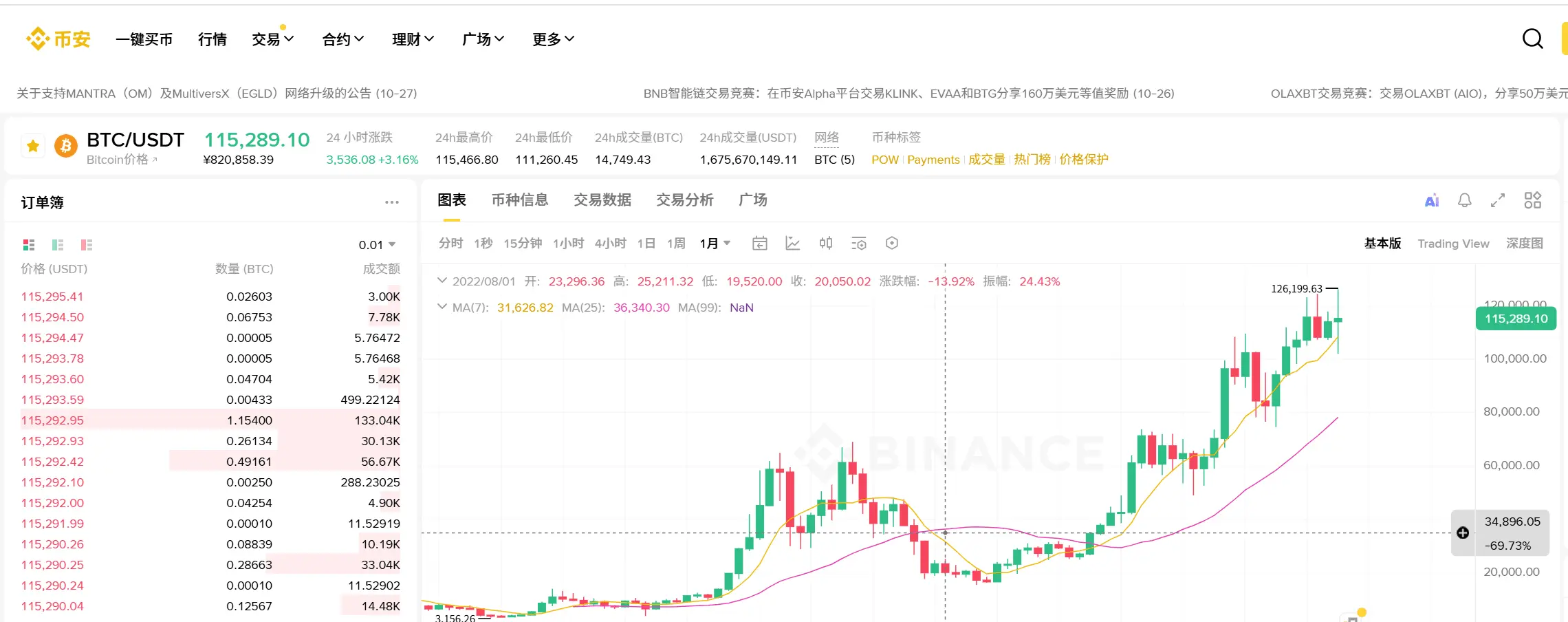Switch chart to Trading View
Image resolution: width=1568 pixels, height=622 pixels.
coord(1453,243)
